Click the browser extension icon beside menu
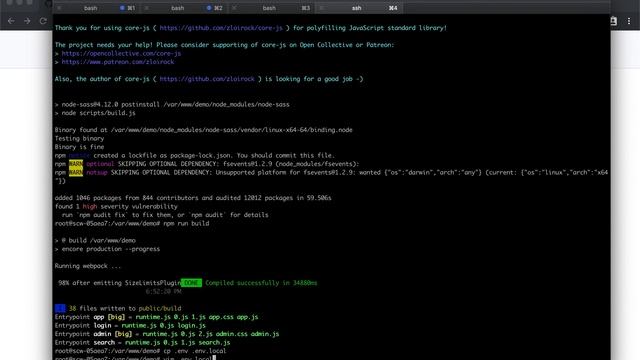 (613, 21)
